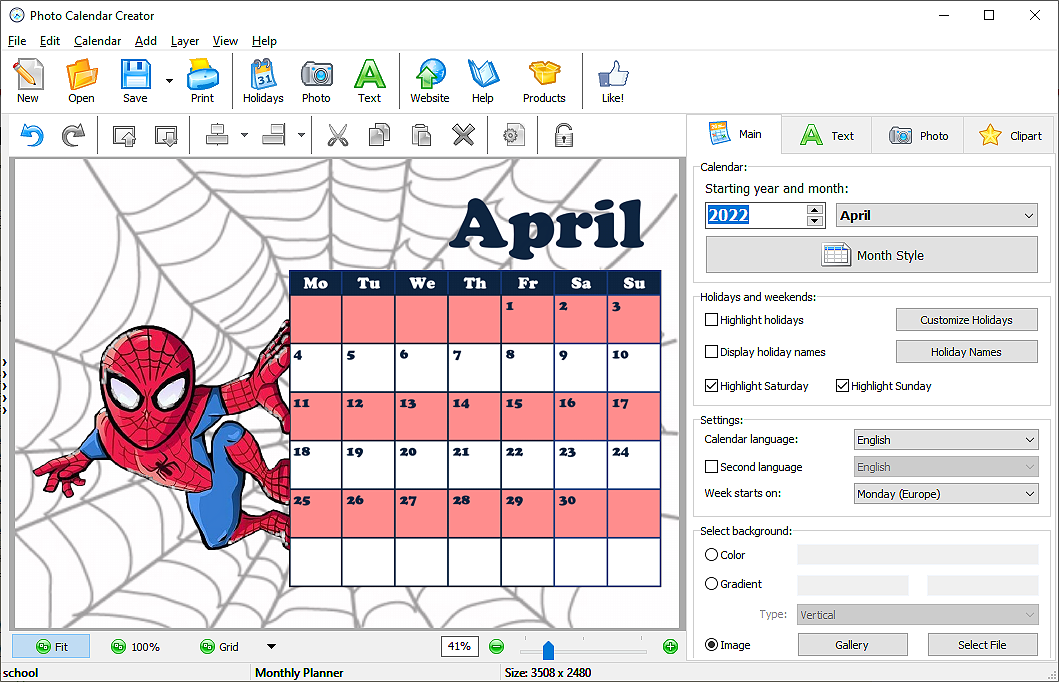Click the zoom slider handle
1059x682 pixels.
(x=548, y=650)
